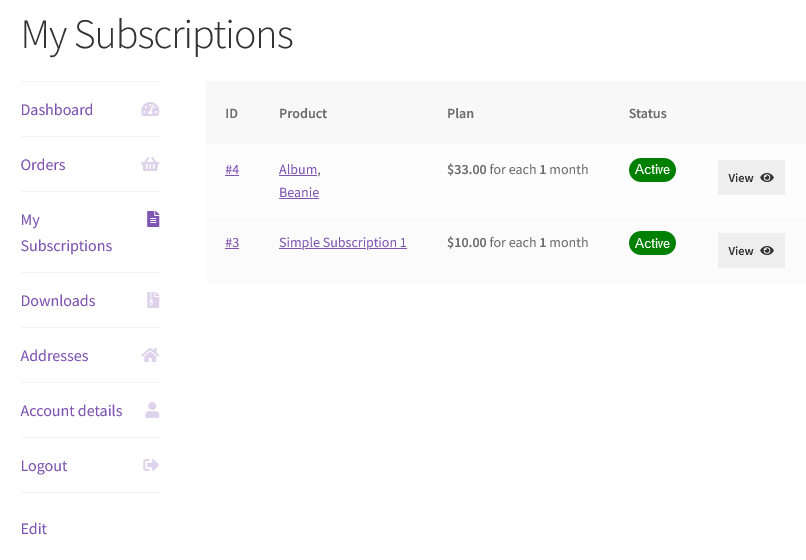Viewport: 806px width, 560px height.
Task: Go to Orders in sidebar
Action: [x=43, y=165]
